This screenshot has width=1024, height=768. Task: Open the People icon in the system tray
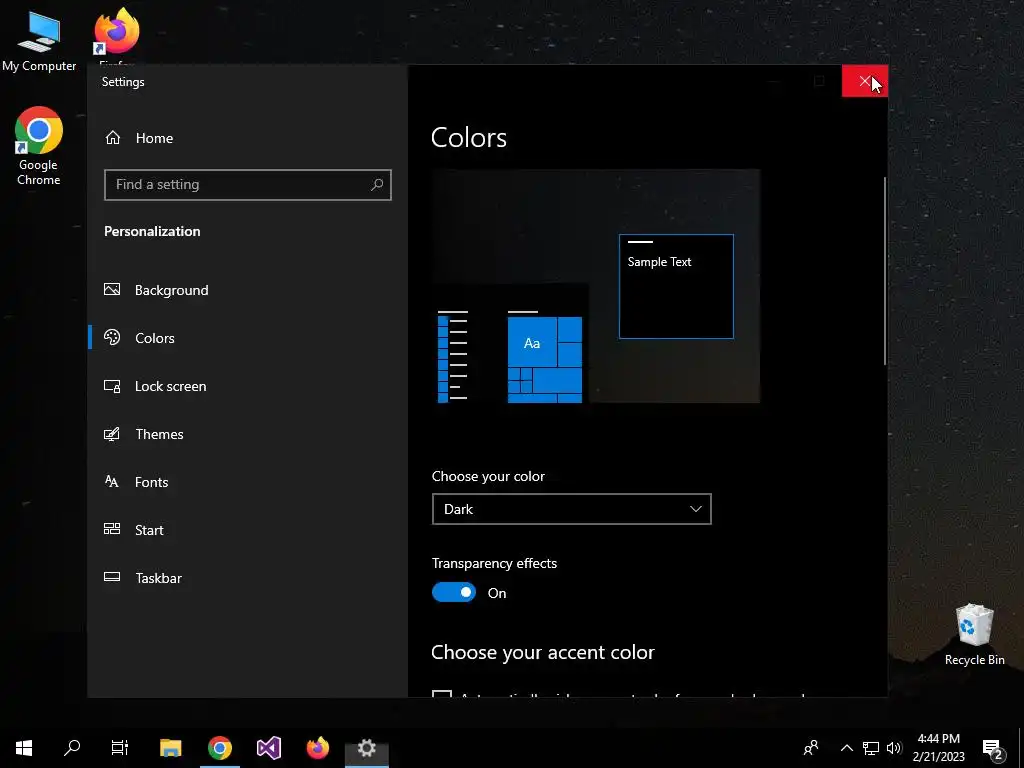tap(811, 748)
